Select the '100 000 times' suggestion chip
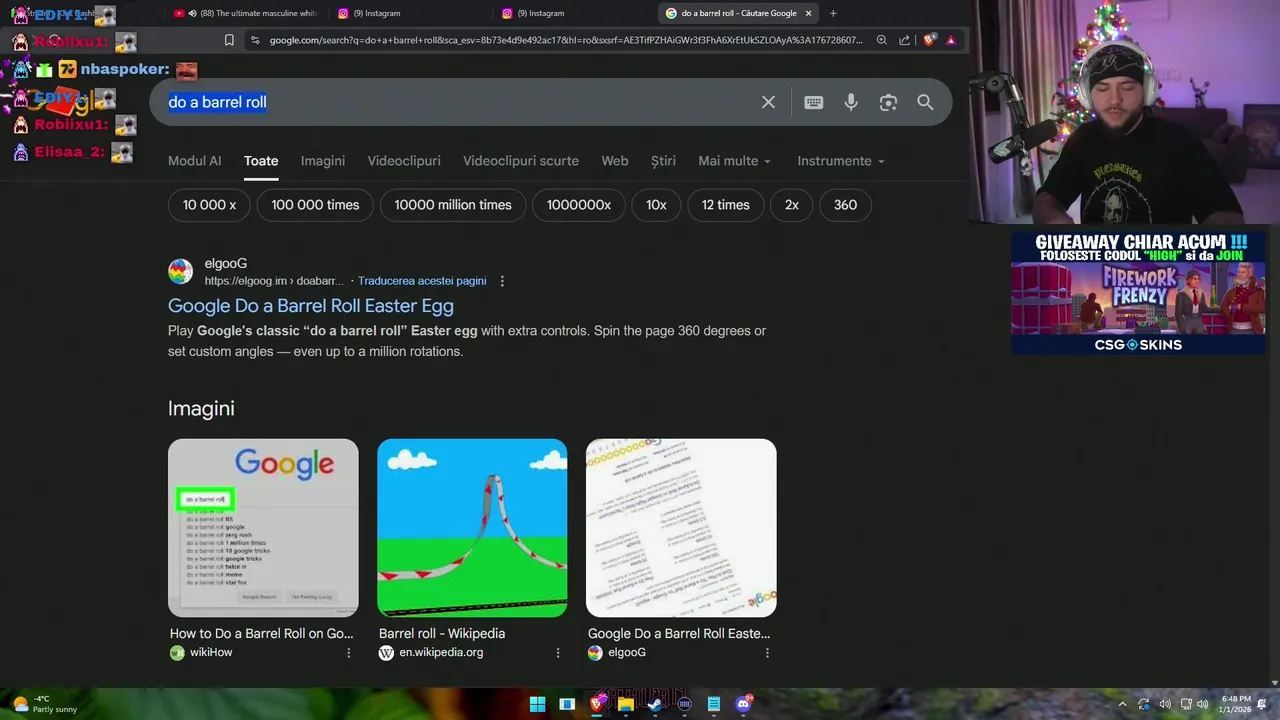Viewport: 1280px width, 720px height. (315, 205)
